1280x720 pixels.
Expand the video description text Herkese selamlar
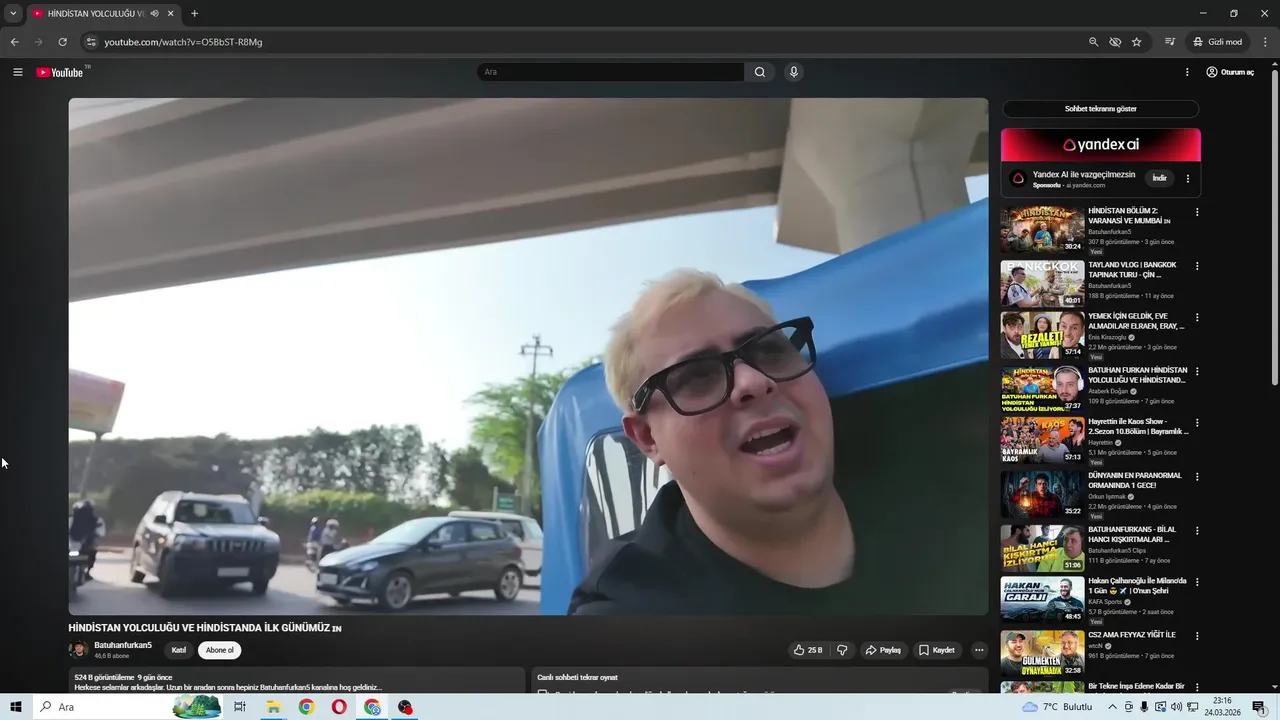[x=228, y=688]
